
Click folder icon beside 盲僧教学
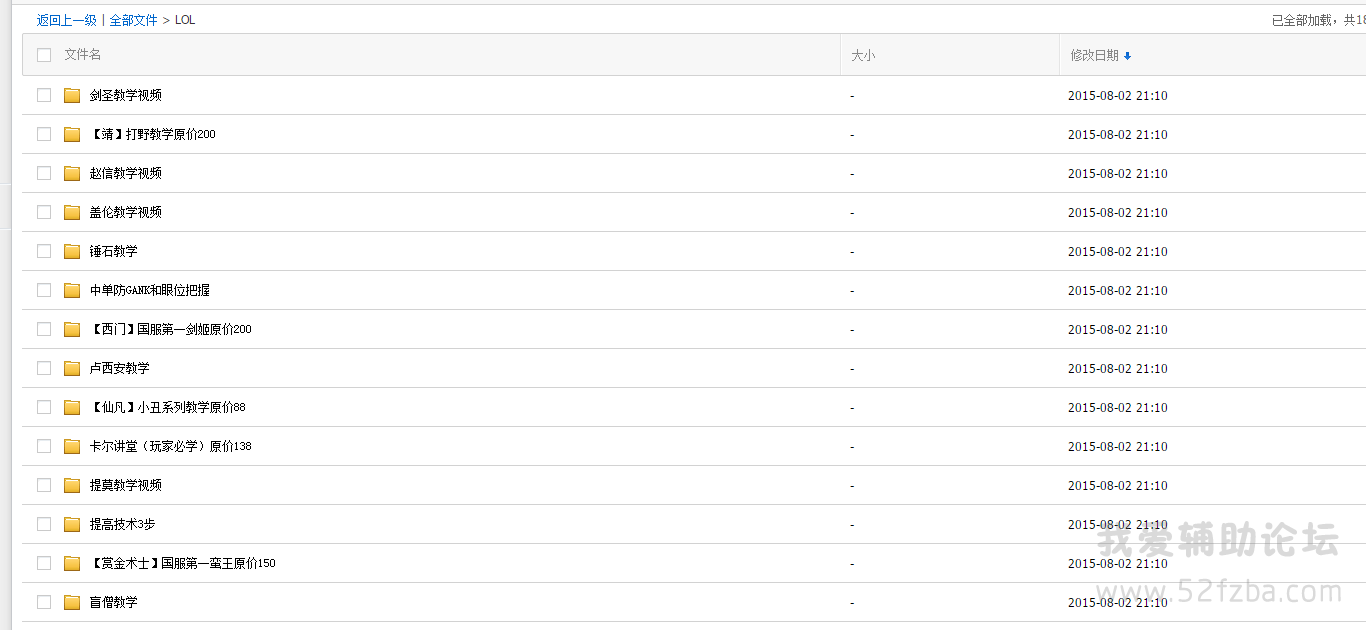coord(72,602)
